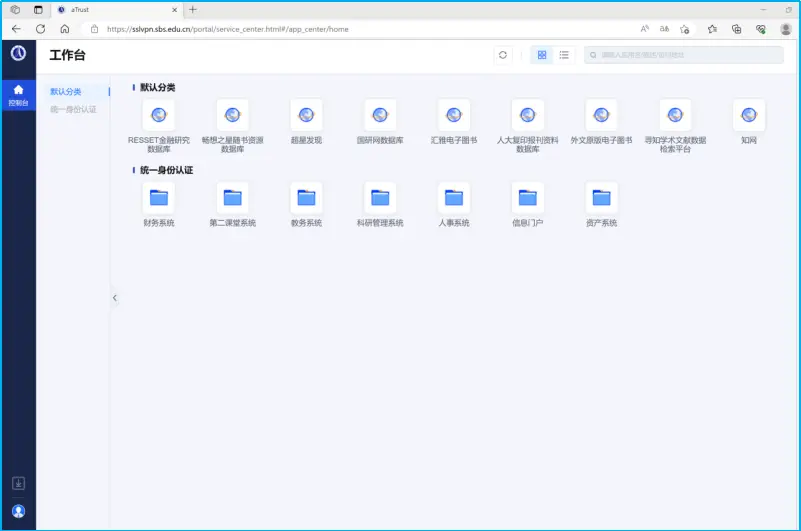Open the 财务系统 folder icon
Viewport: 801px width, 531px height.
tap(158, 198)
